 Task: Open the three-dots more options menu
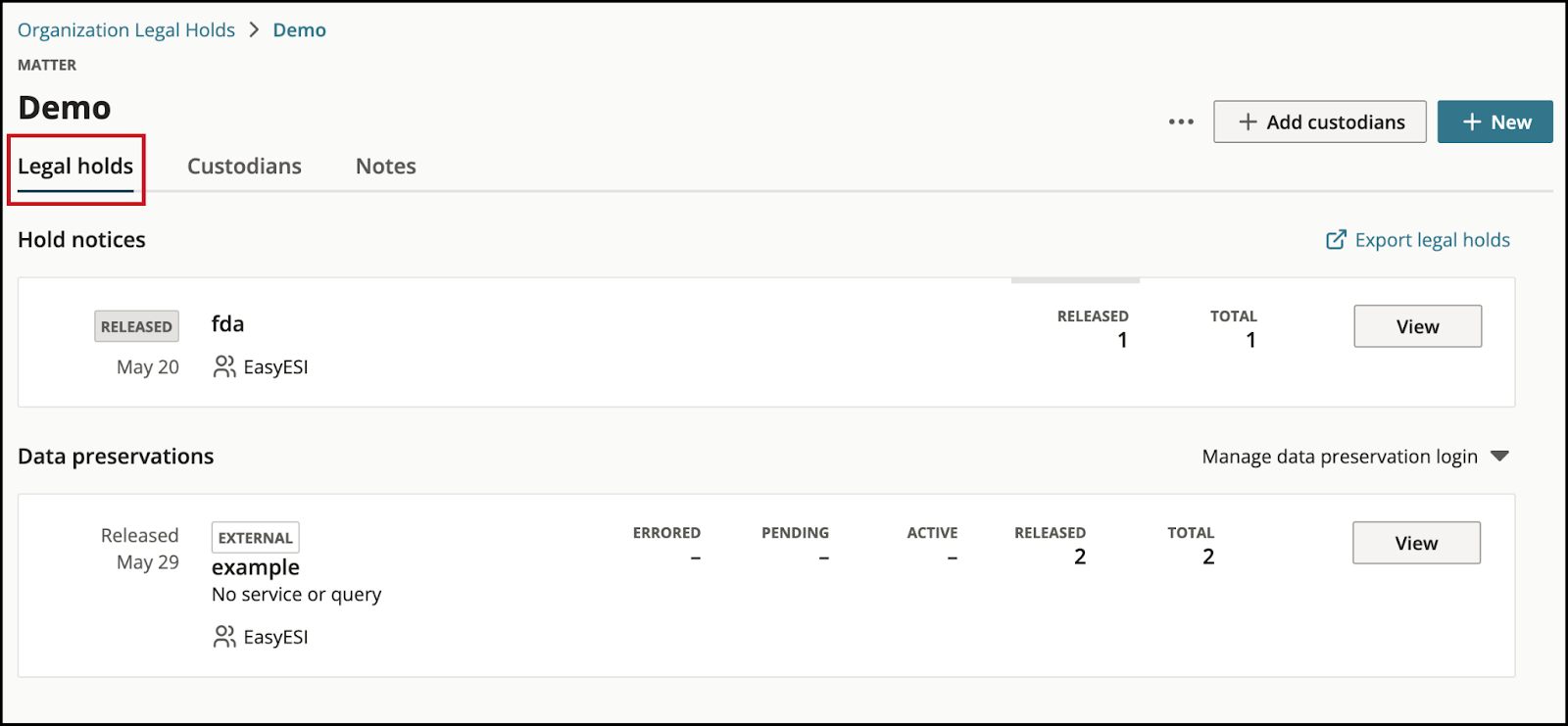(x=1181, y=122)
